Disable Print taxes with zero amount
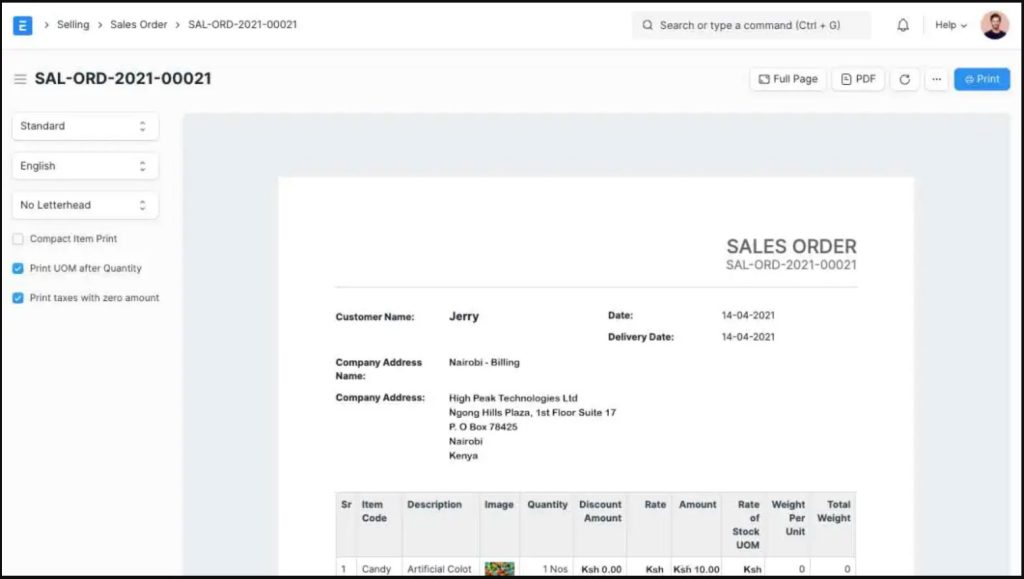1024x579 pixels. (18, 298)
